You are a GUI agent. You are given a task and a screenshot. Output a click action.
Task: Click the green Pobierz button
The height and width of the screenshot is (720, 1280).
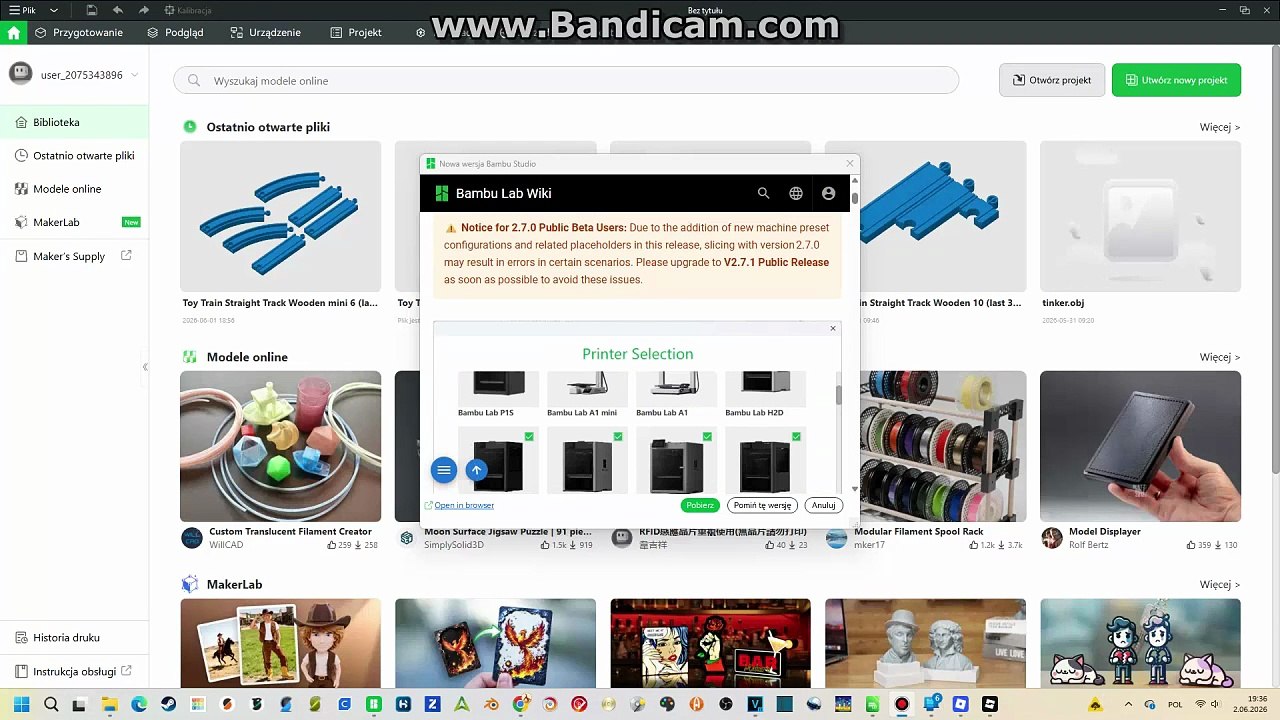point(700,506)
